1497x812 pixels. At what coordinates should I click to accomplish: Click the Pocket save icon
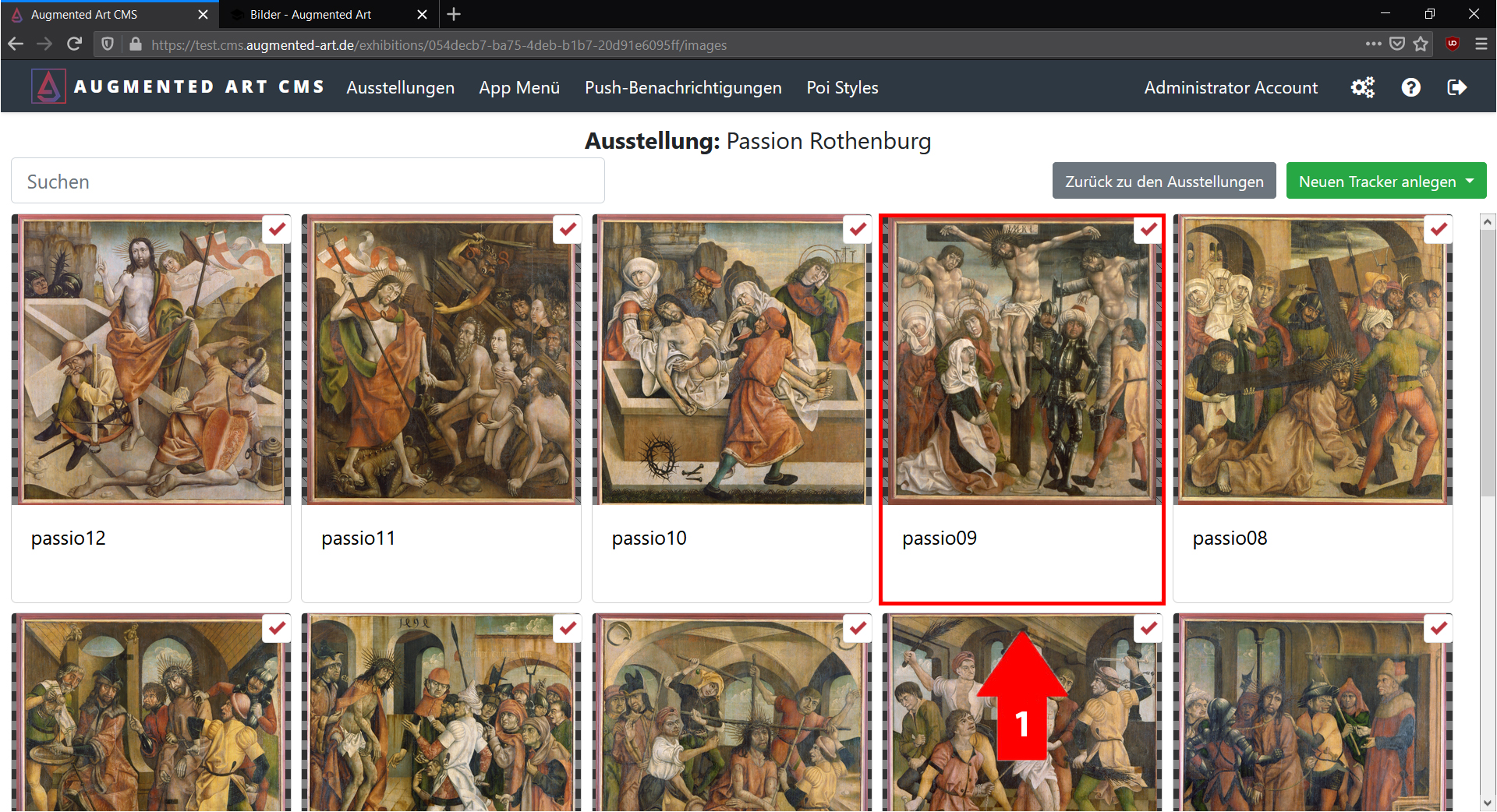(1397, 44)
